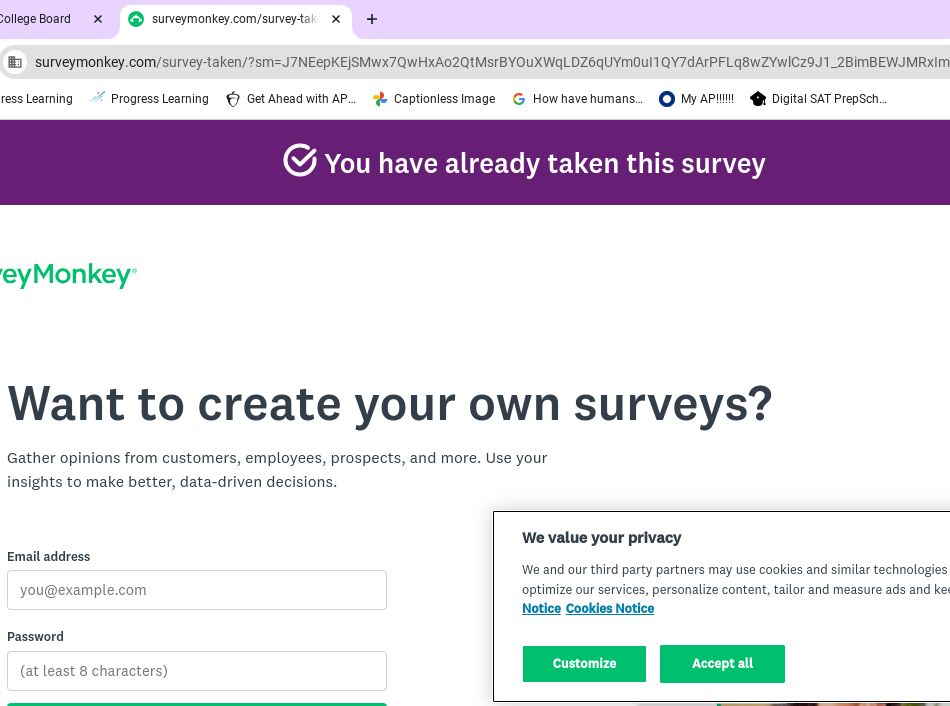Switch to the College Board tab

(40, 19)
